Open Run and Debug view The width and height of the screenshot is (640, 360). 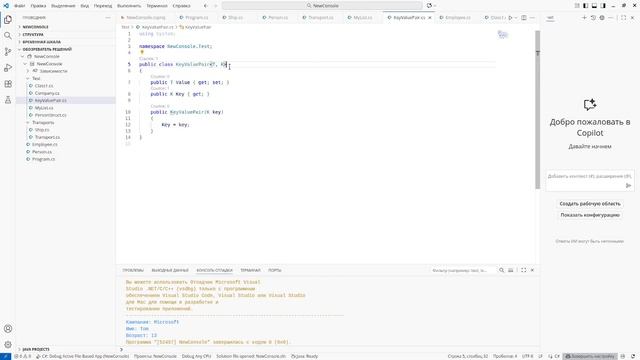pos(8,68)
